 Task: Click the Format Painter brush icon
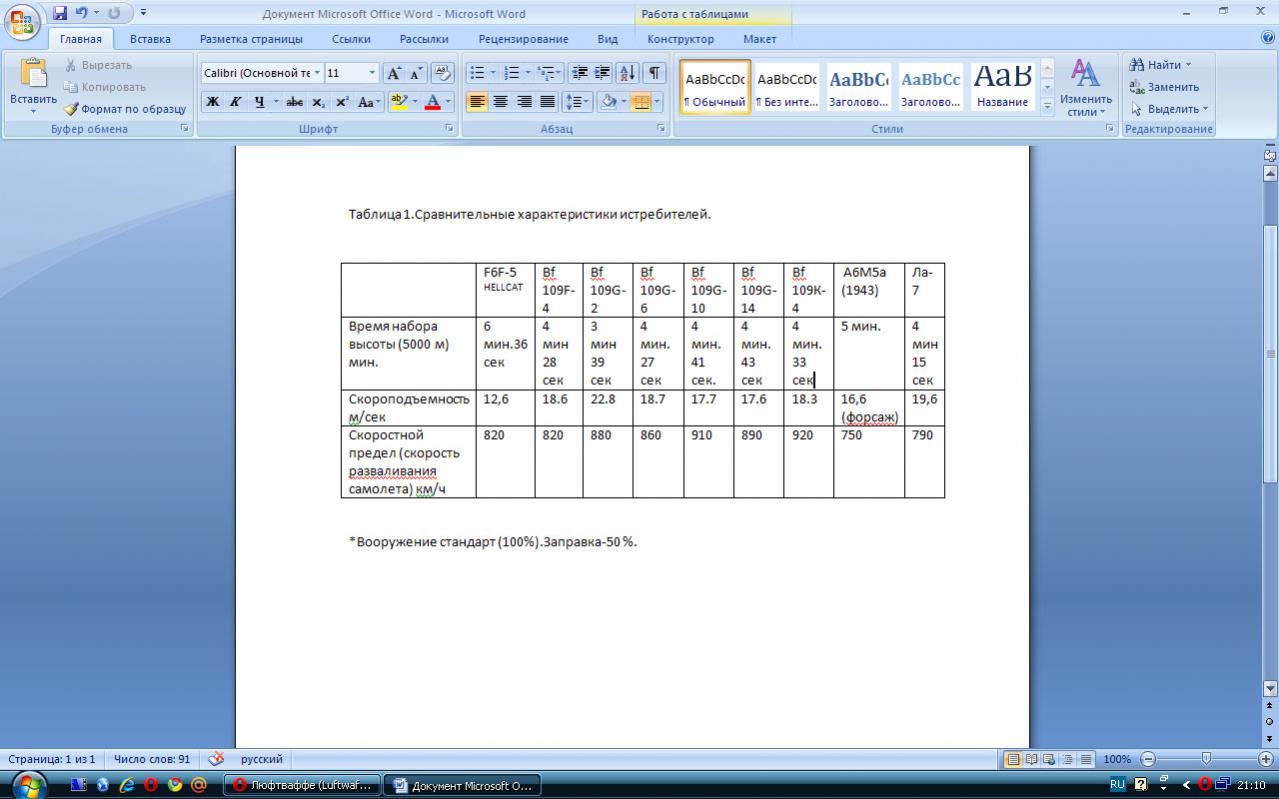71,109
